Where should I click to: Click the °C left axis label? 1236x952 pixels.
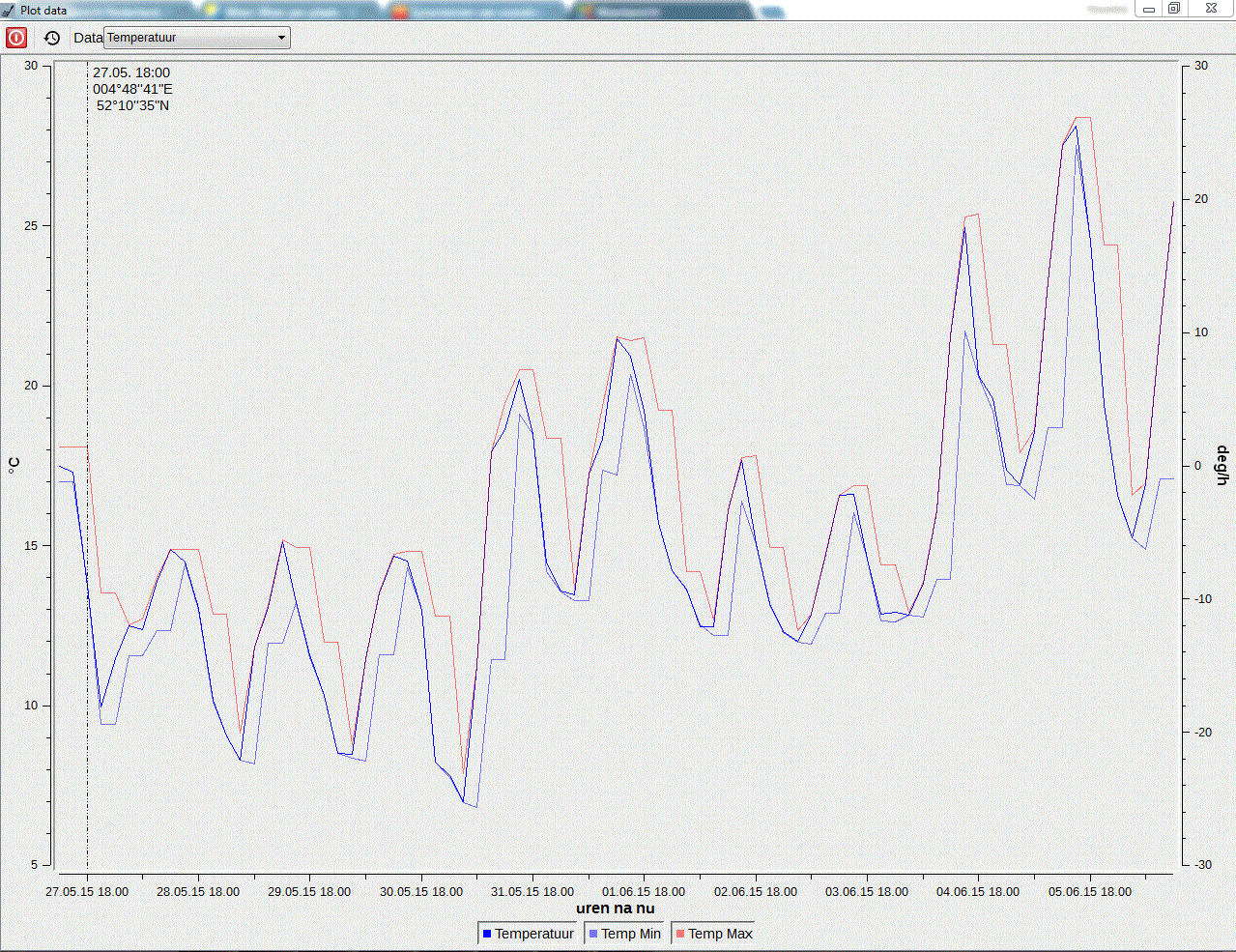pos(14,465)
